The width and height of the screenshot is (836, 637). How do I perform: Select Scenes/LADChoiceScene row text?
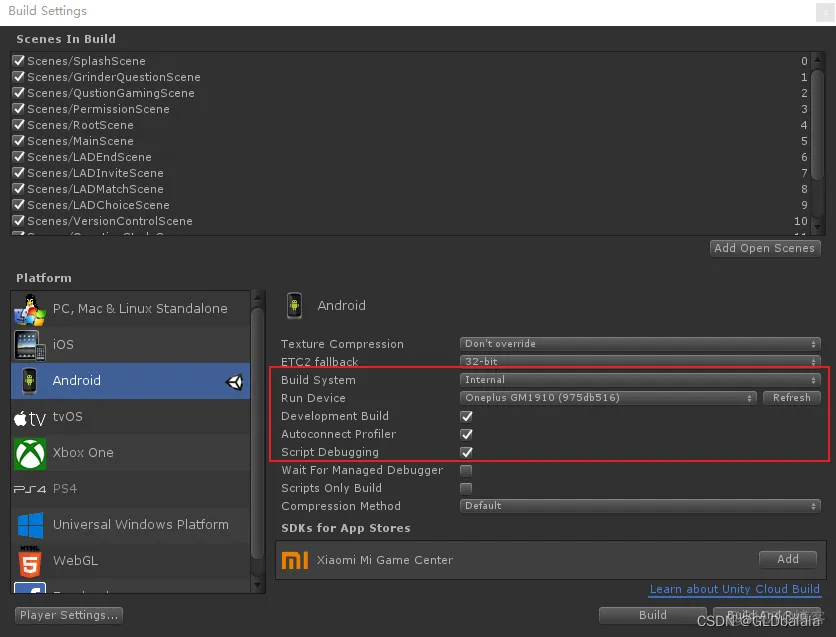pyautogui.click(x=98, y=205)
